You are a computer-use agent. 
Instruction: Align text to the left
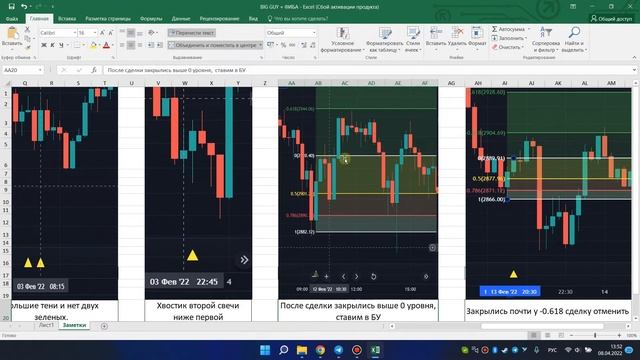122,45
